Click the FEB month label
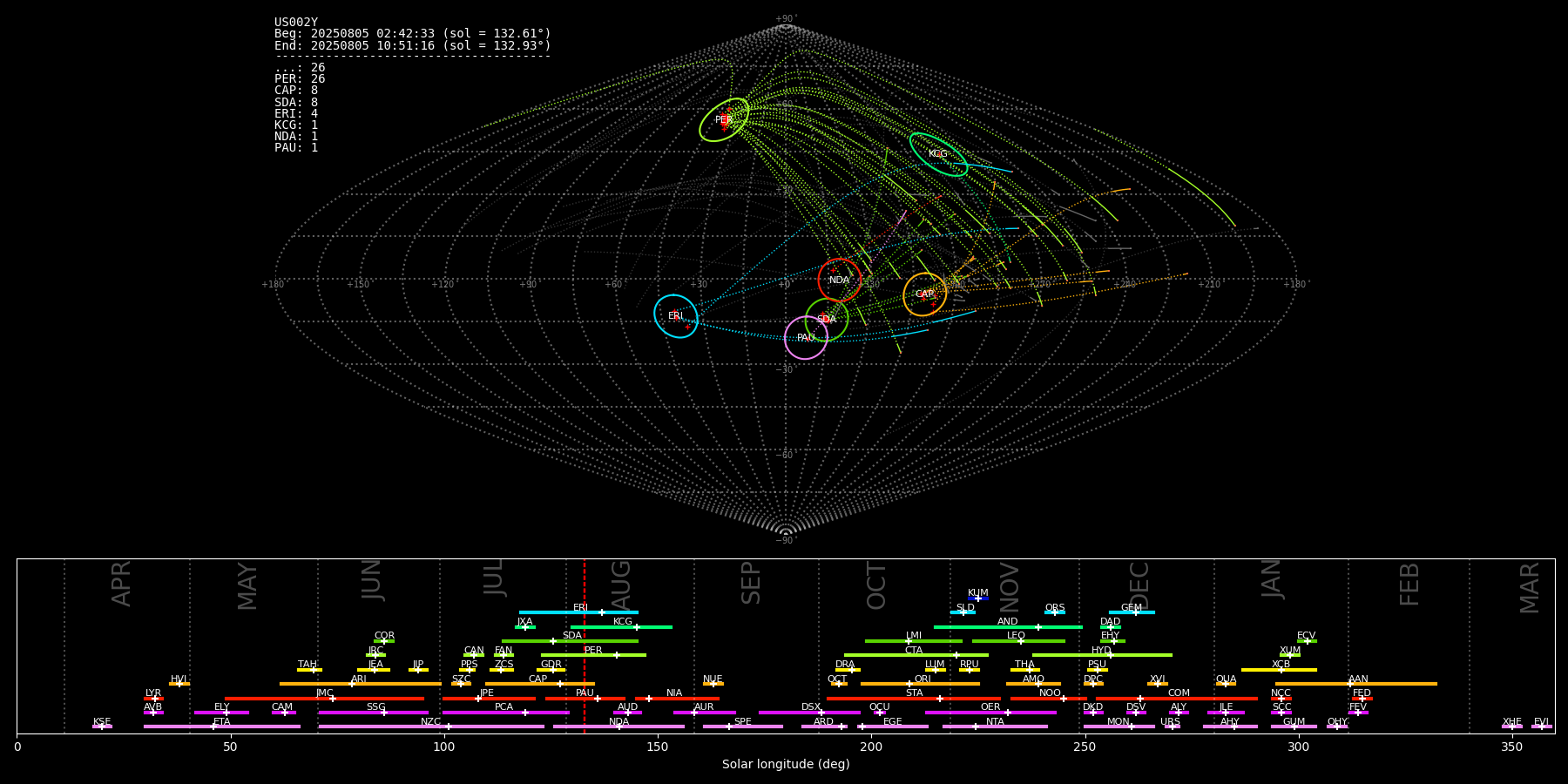 point(1409,585)
